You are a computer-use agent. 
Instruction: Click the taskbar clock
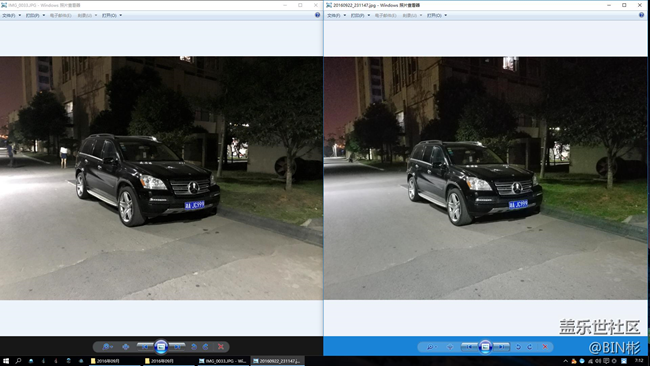point(639,361)
